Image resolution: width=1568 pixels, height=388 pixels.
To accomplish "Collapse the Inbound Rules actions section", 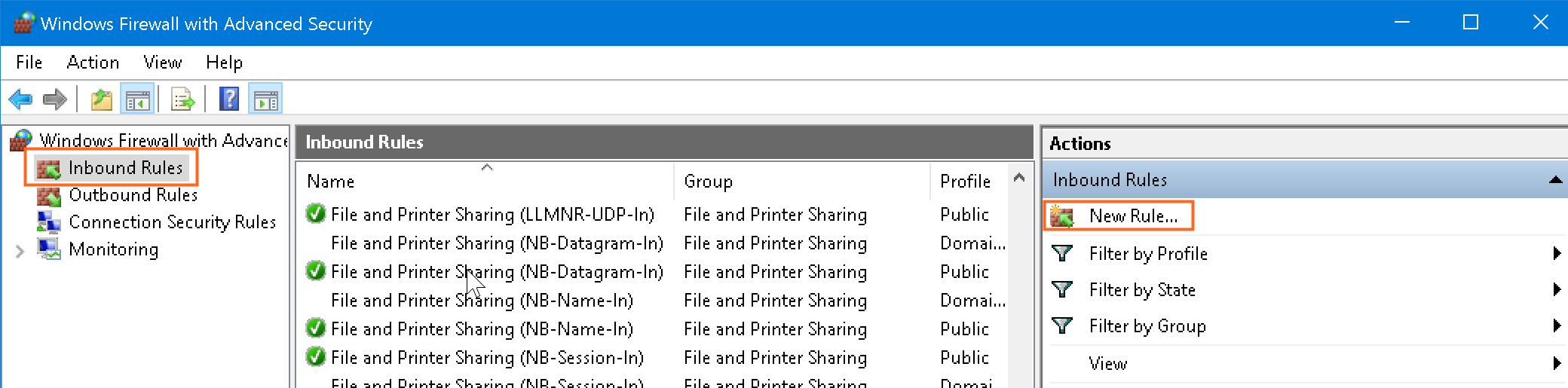I will point(1554,180).
